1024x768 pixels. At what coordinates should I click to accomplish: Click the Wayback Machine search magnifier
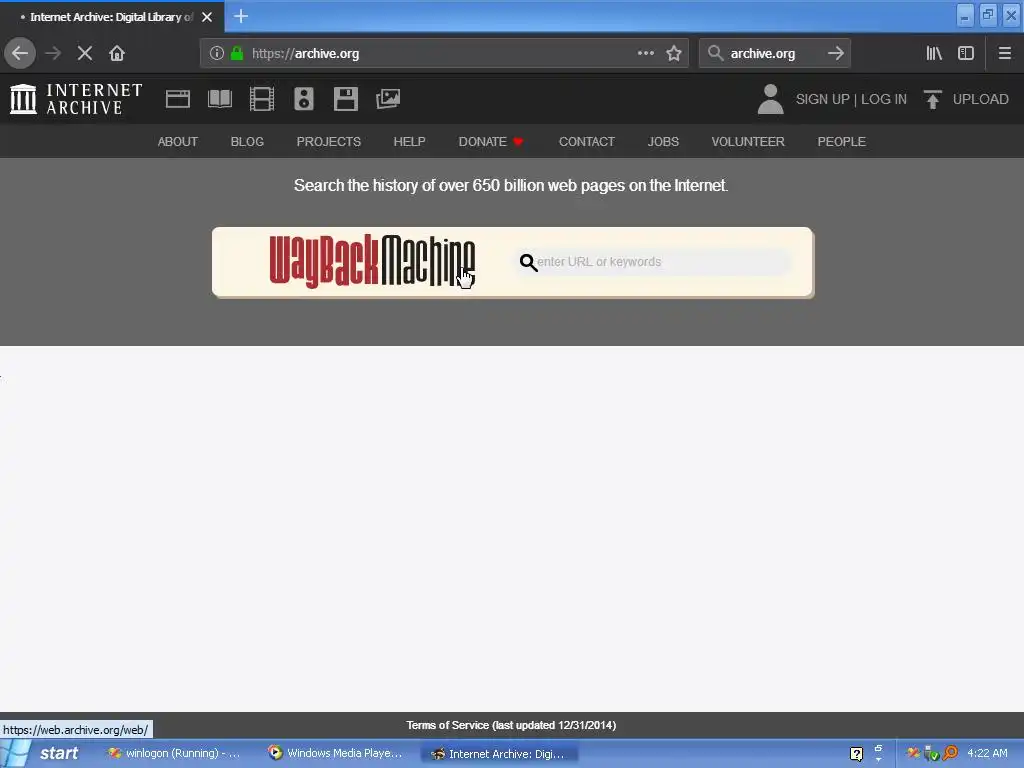point(528,263)
